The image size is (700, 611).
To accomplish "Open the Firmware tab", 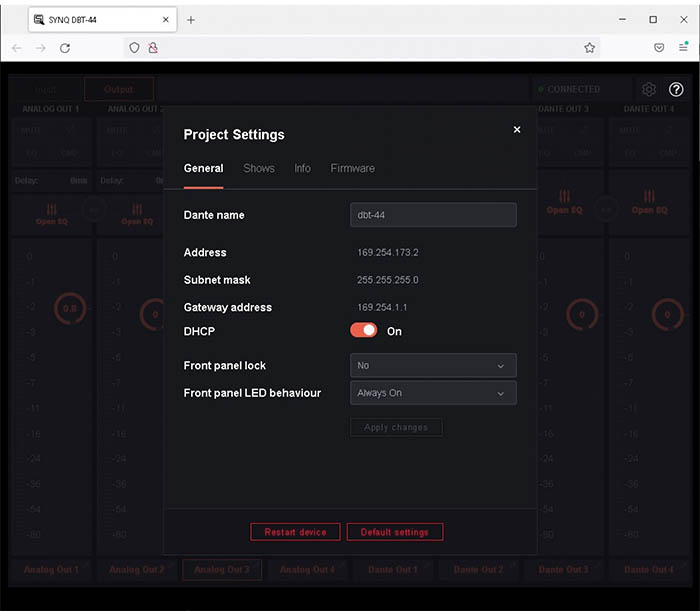I will pyautogui.click(x=353, y=168).
